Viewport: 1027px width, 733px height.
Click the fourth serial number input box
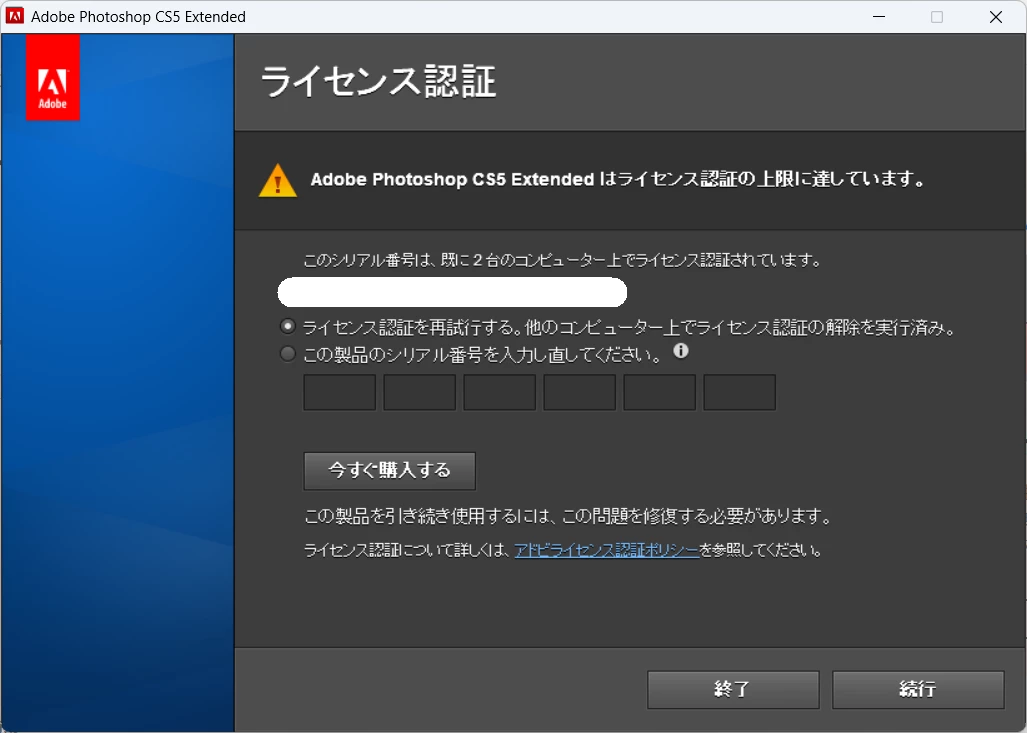[x=579, y=392]
